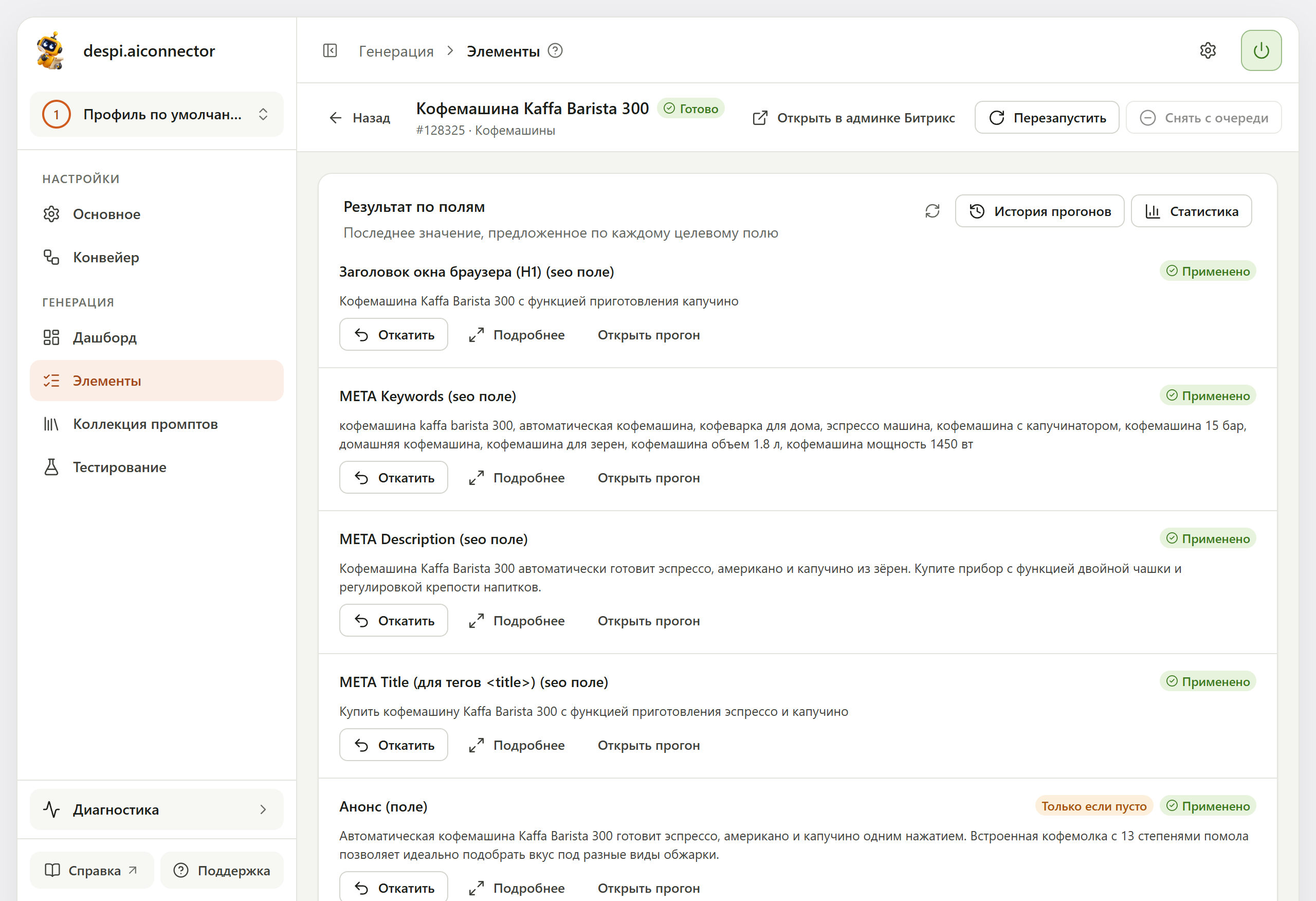1316x901 pixels.
Task: Click Откатить for Анонс field
Action: 394,888
